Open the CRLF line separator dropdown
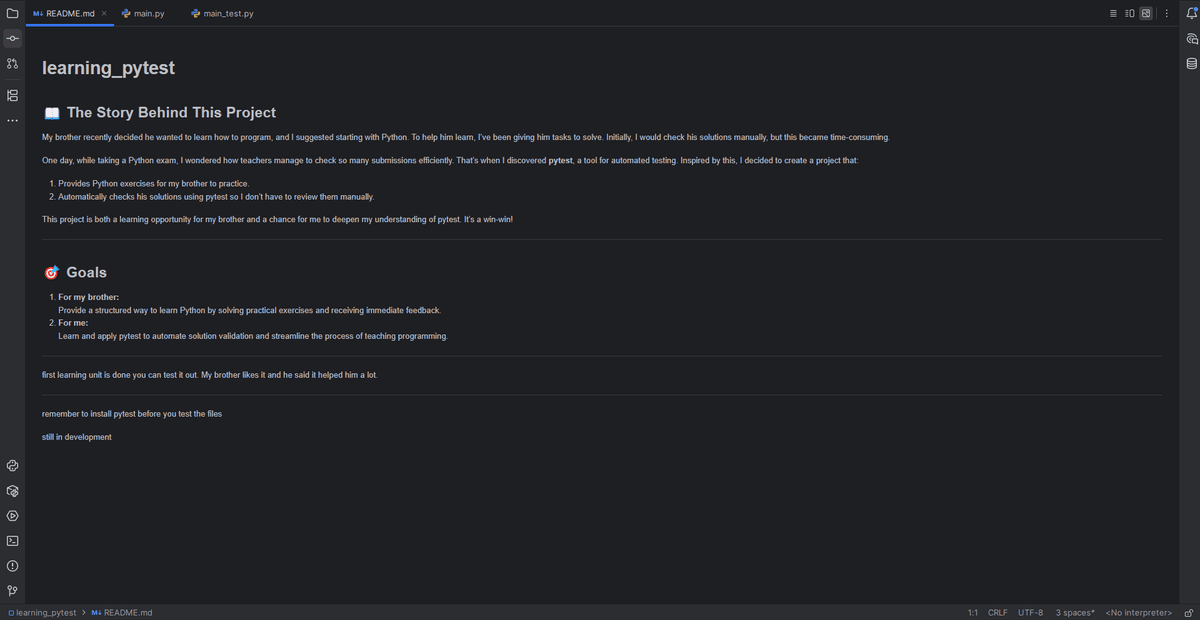 point(997,612)
